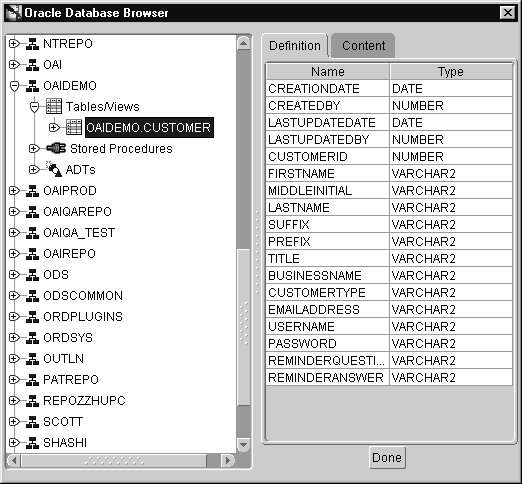Expand the OUTLN node

[14, 359]
